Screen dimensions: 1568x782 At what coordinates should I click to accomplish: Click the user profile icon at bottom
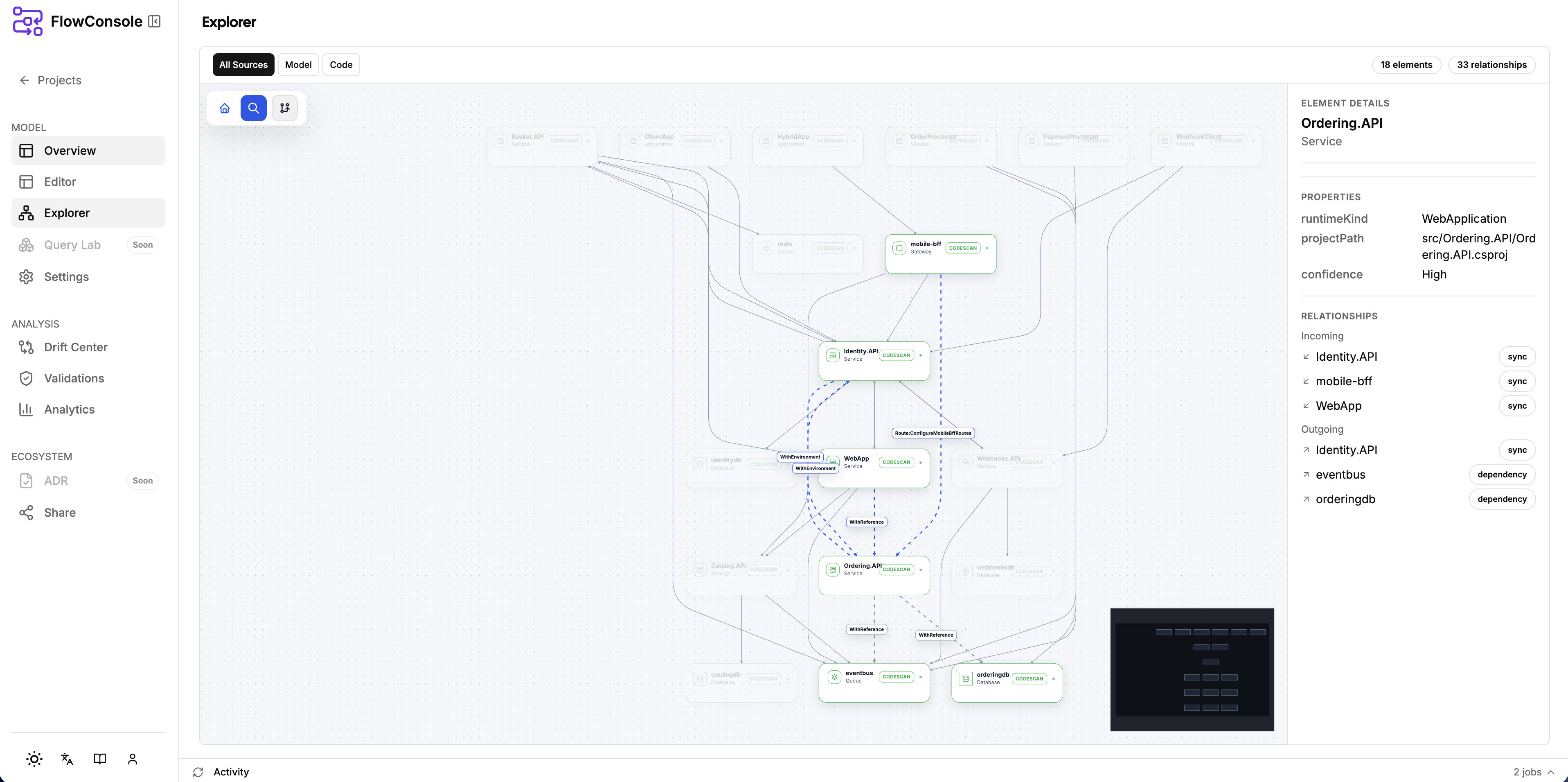pos(132,759)
